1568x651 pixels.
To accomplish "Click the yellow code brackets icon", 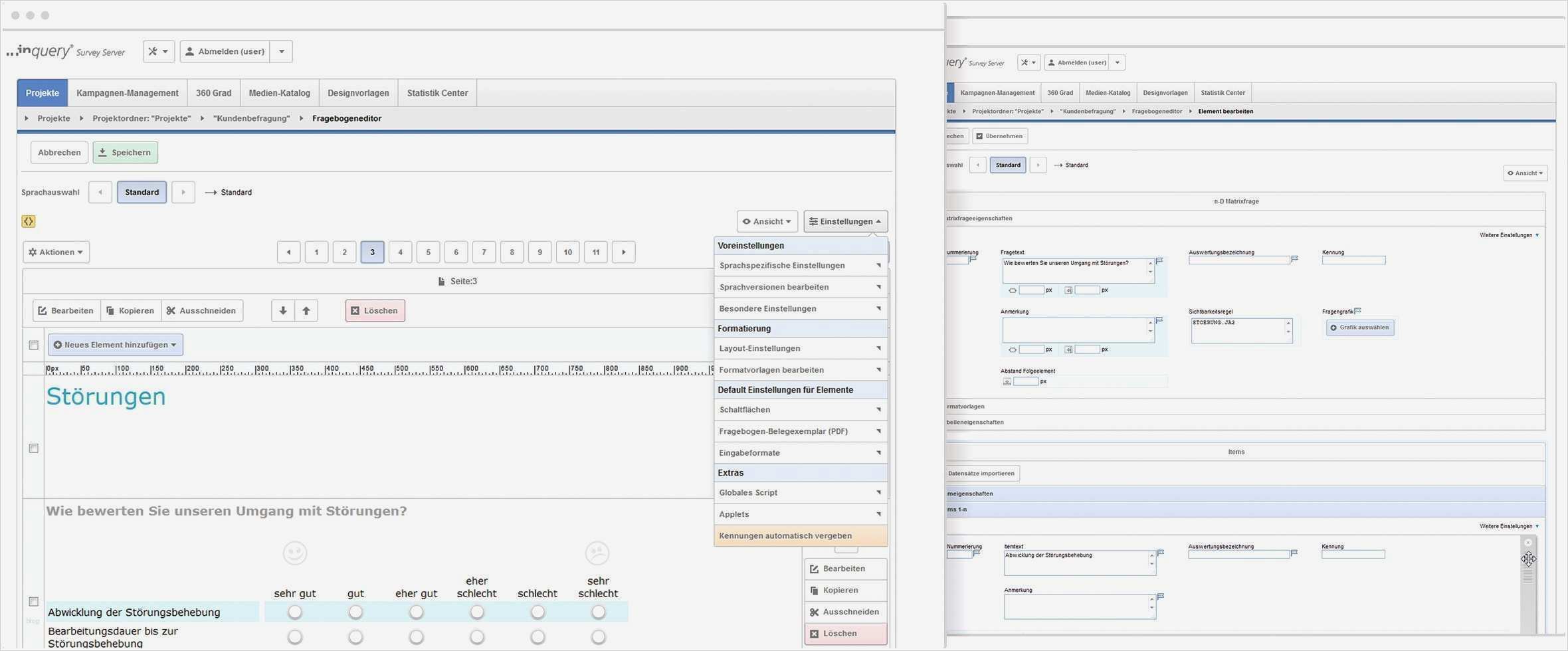I will [28, 221].
